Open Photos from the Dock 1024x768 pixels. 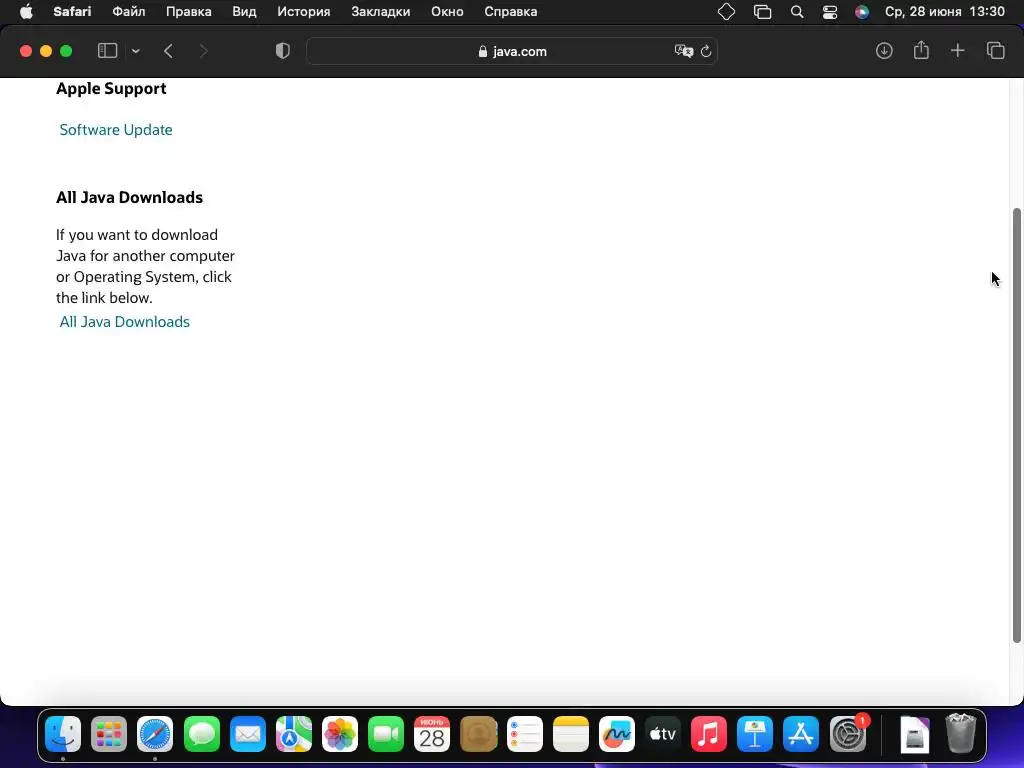click(x=340, y=735)
